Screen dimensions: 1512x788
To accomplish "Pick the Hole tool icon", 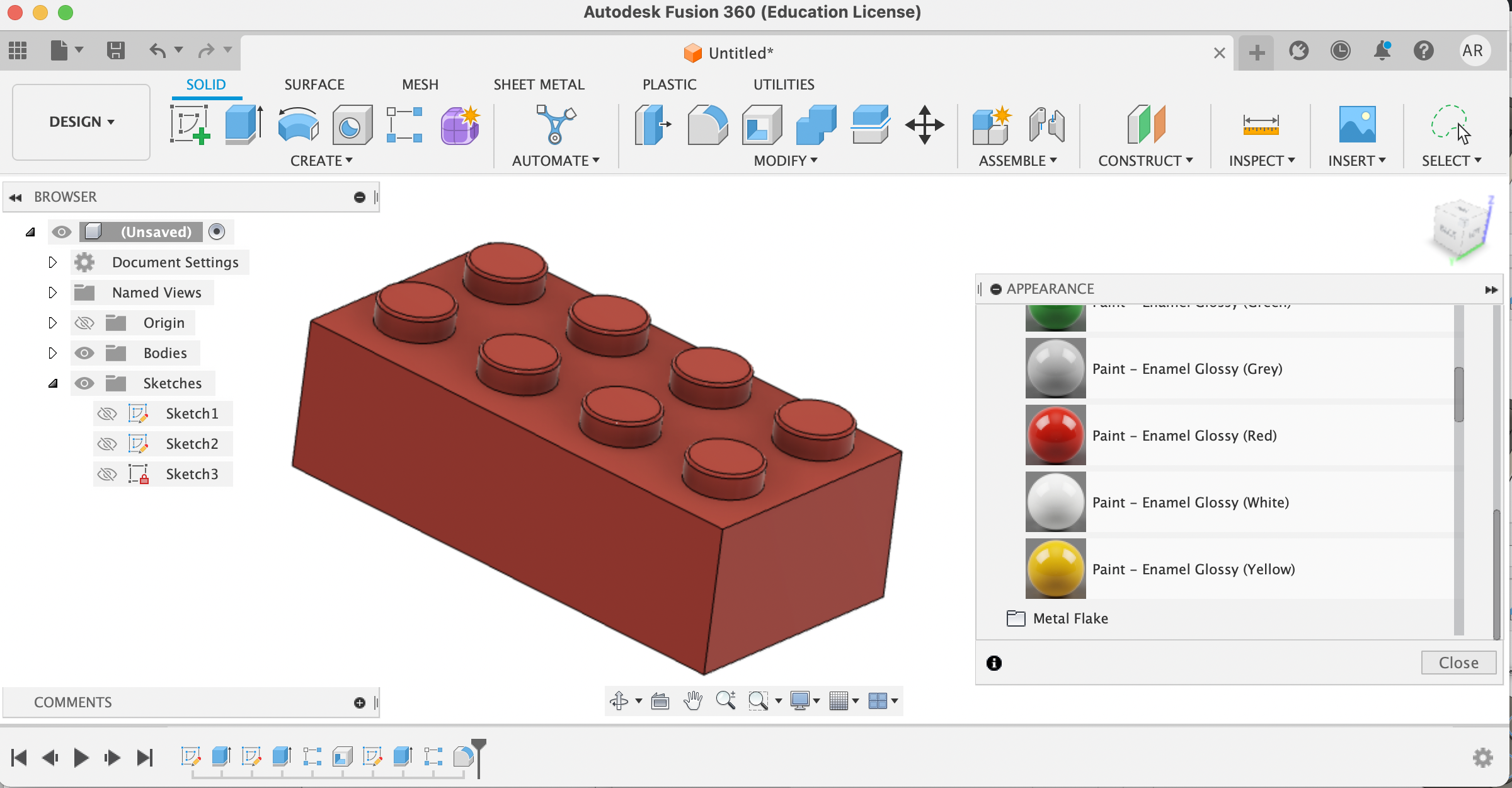I will pos(352,124).
